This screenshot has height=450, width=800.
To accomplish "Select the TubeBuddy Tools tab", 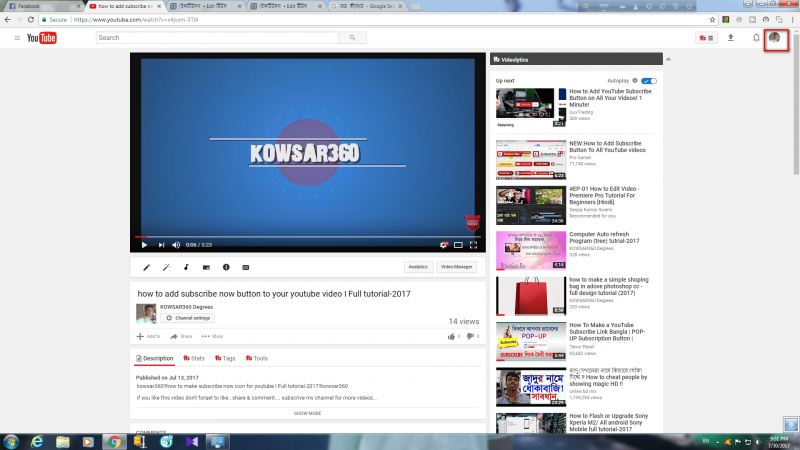I will [x=257, y=359].
